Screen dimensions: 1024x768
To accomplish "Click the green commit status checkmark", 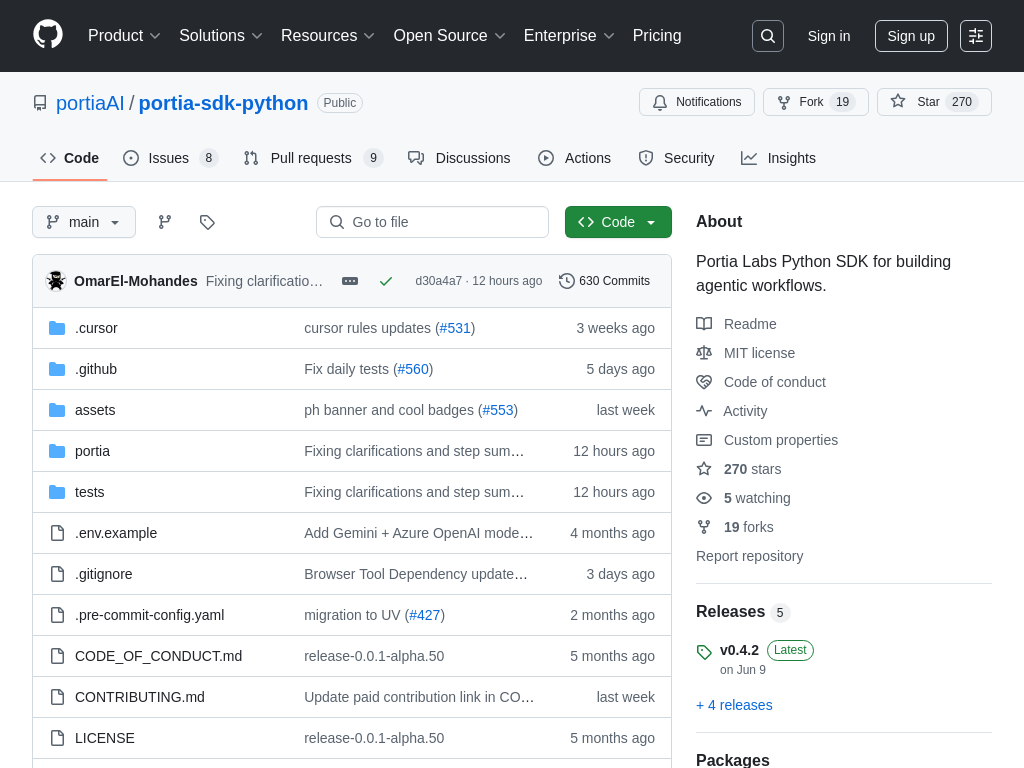I will [386, 281].
